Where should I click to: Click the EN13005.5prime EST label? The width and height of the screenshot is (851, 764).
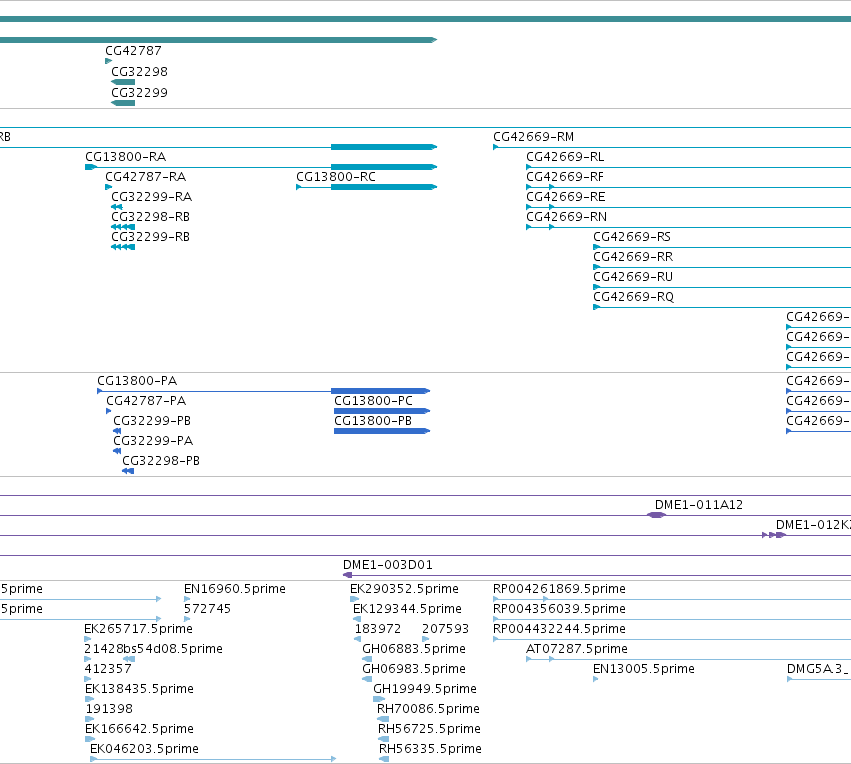[x=644, y=670]
